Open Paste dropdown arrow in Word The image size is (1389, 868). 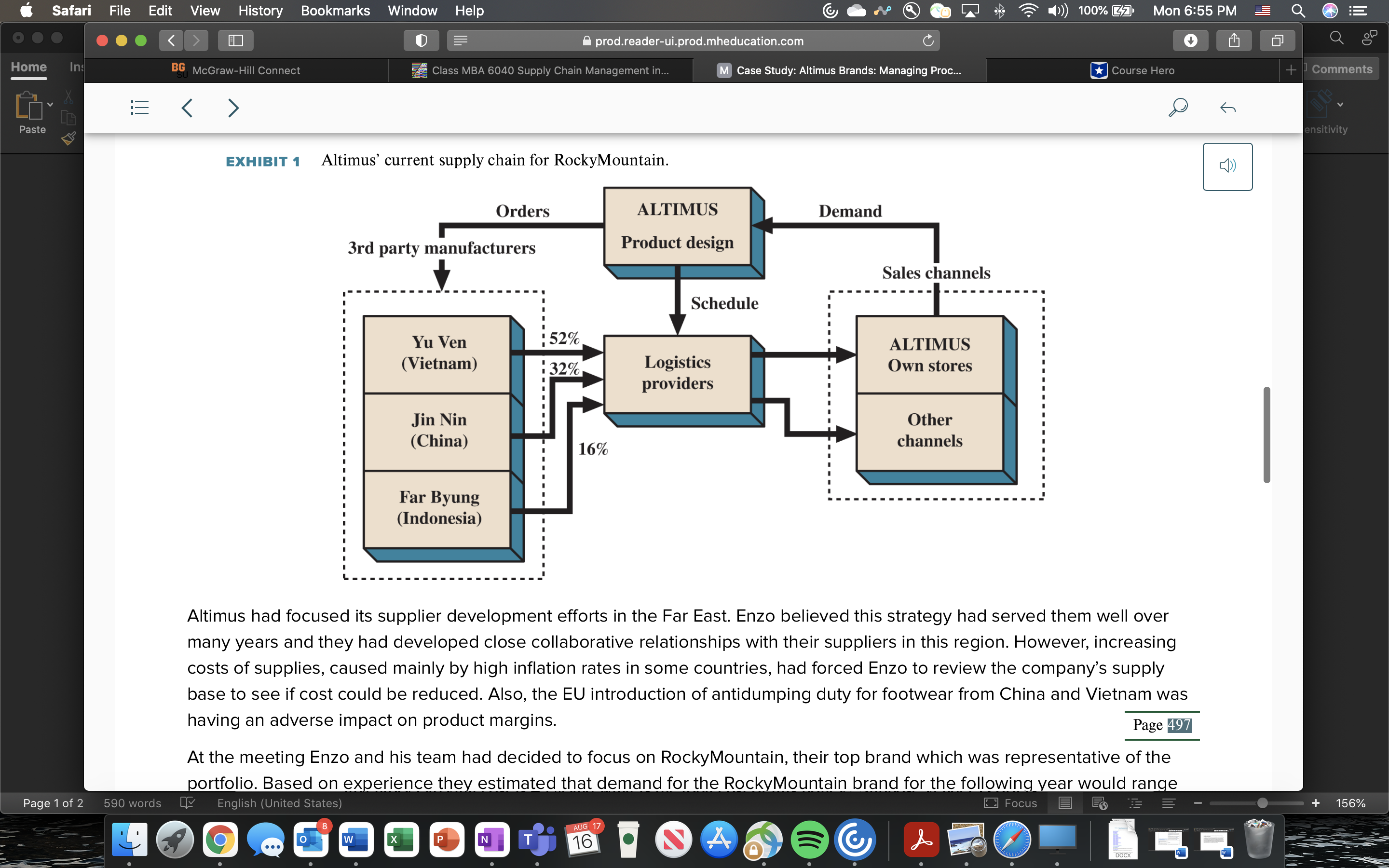(x=51, y=105)
